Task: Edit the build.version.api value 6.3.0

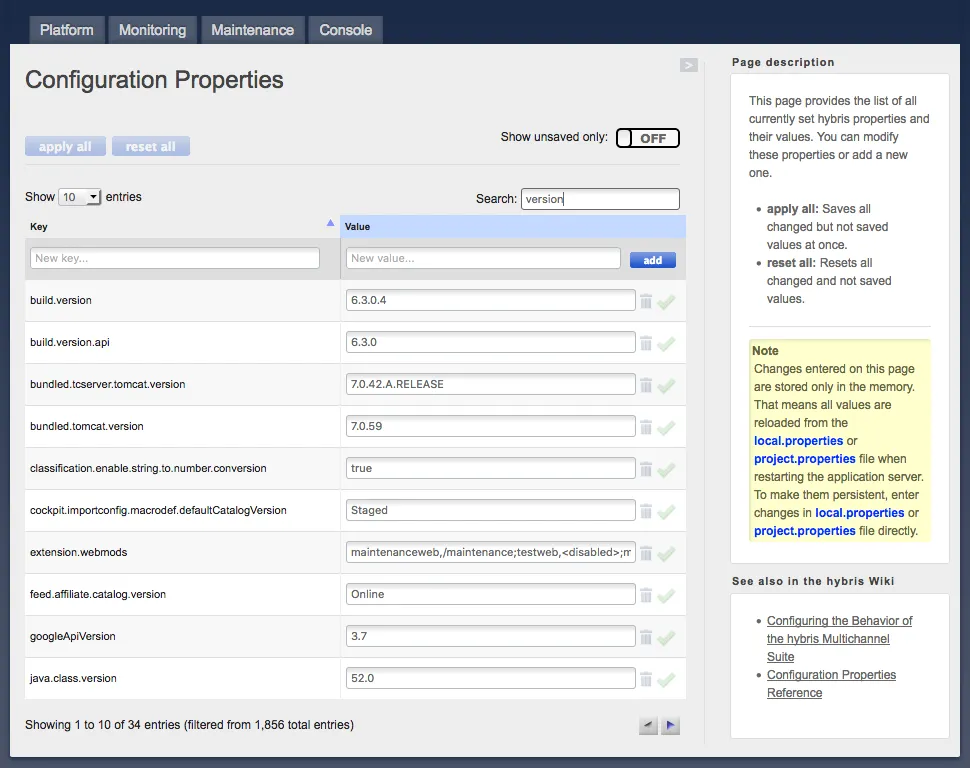Action: 491,342
